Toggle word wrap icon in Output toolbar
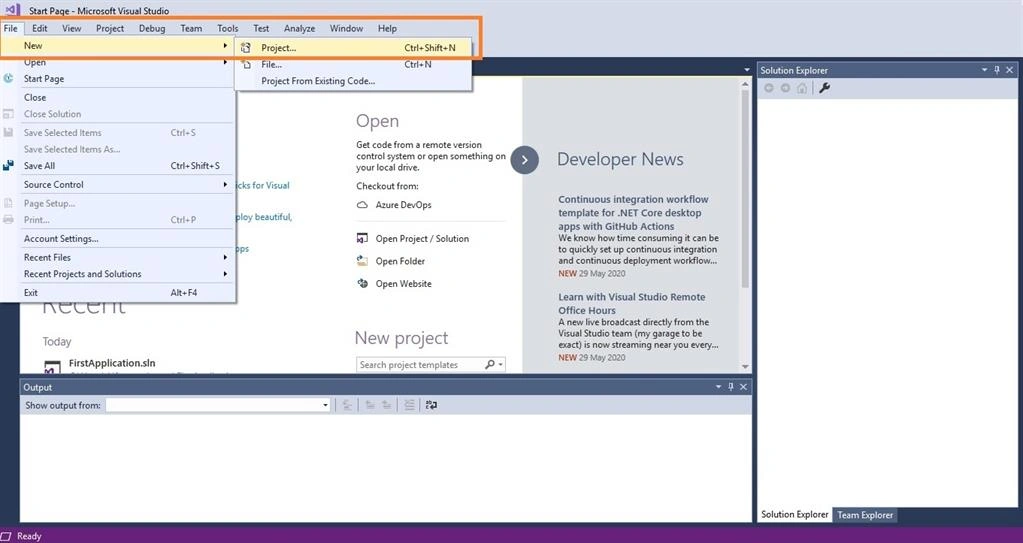This screenshot has height=543, width=1023. 431,405
